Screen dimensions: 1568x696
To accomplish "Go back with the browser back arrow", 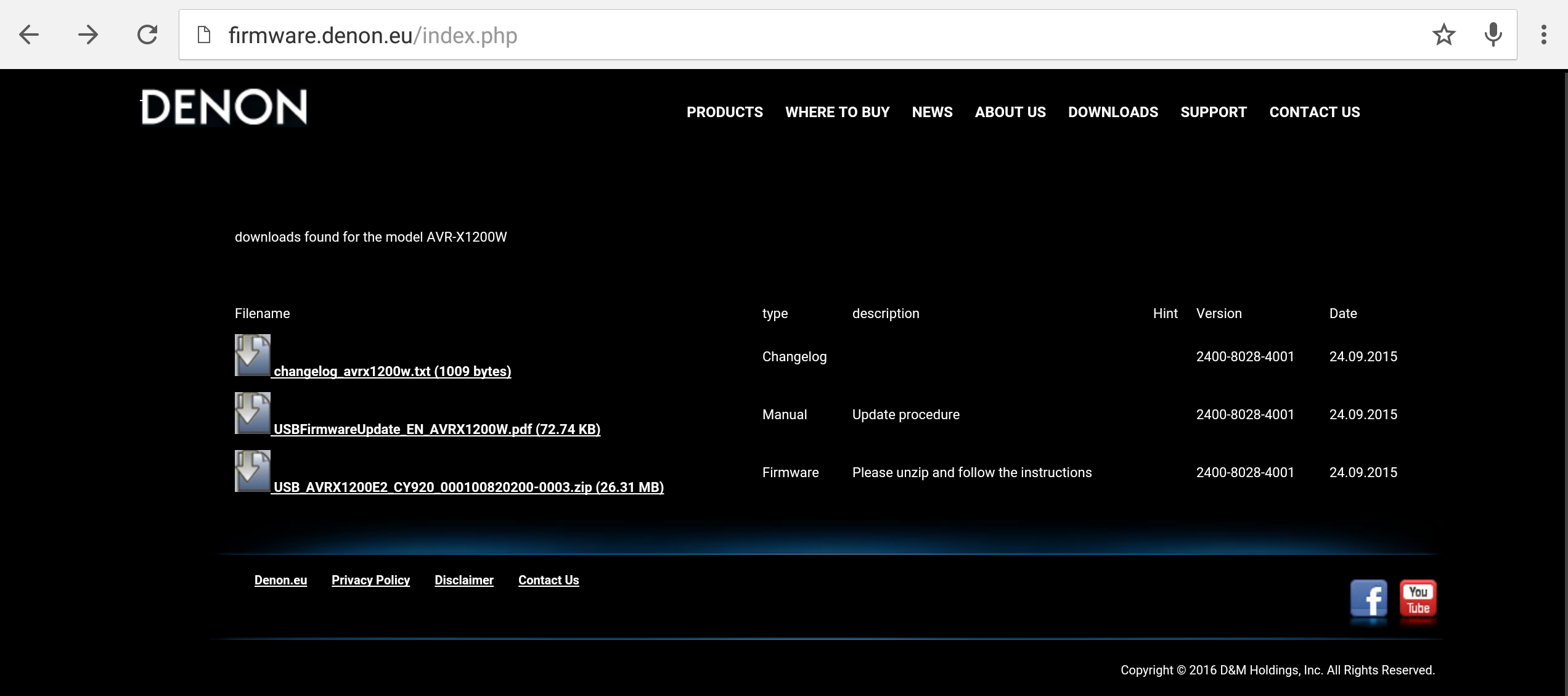I will 29,35.
